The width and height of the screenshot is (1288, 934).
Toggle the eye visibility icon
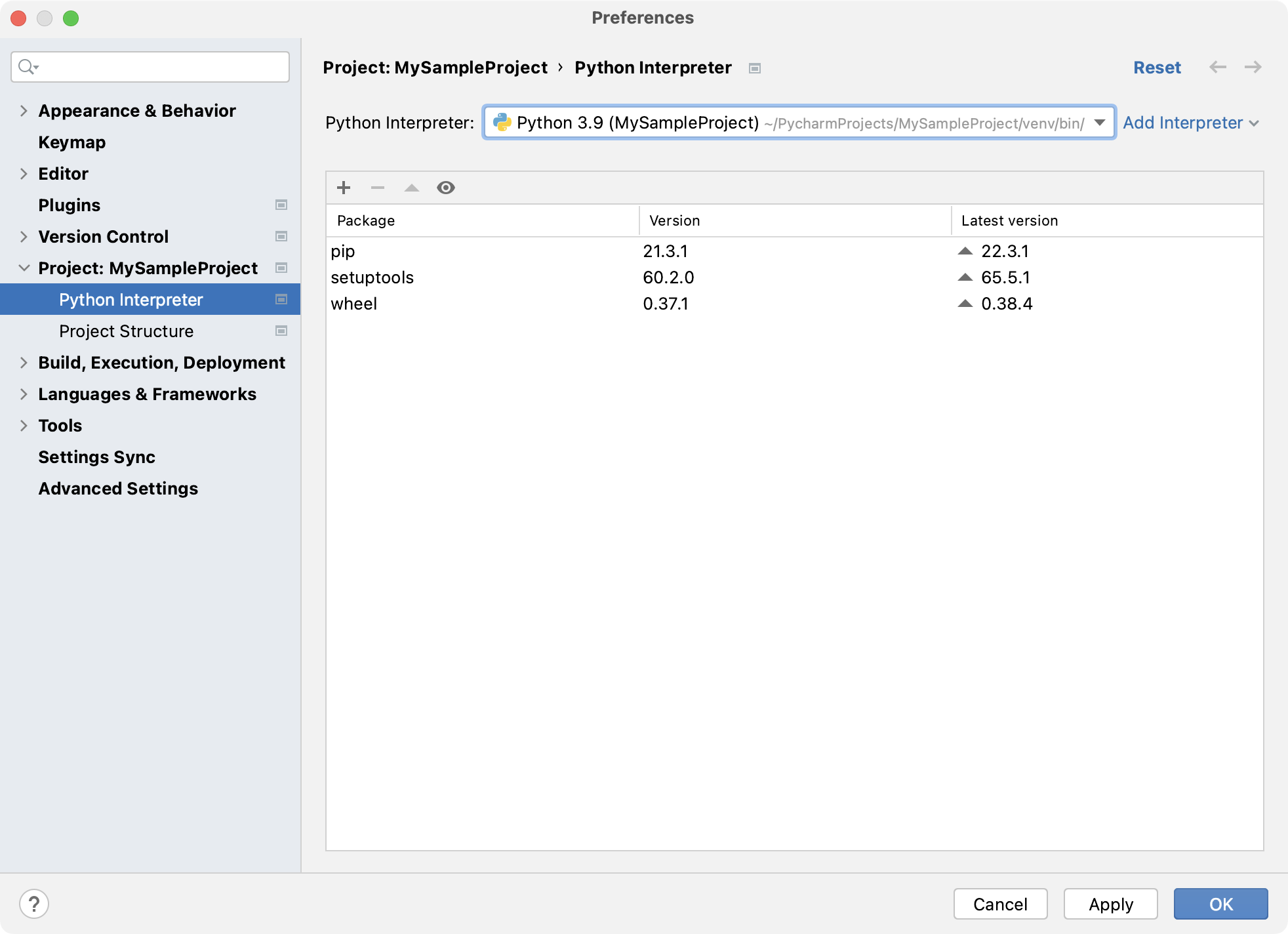point(446,187)
